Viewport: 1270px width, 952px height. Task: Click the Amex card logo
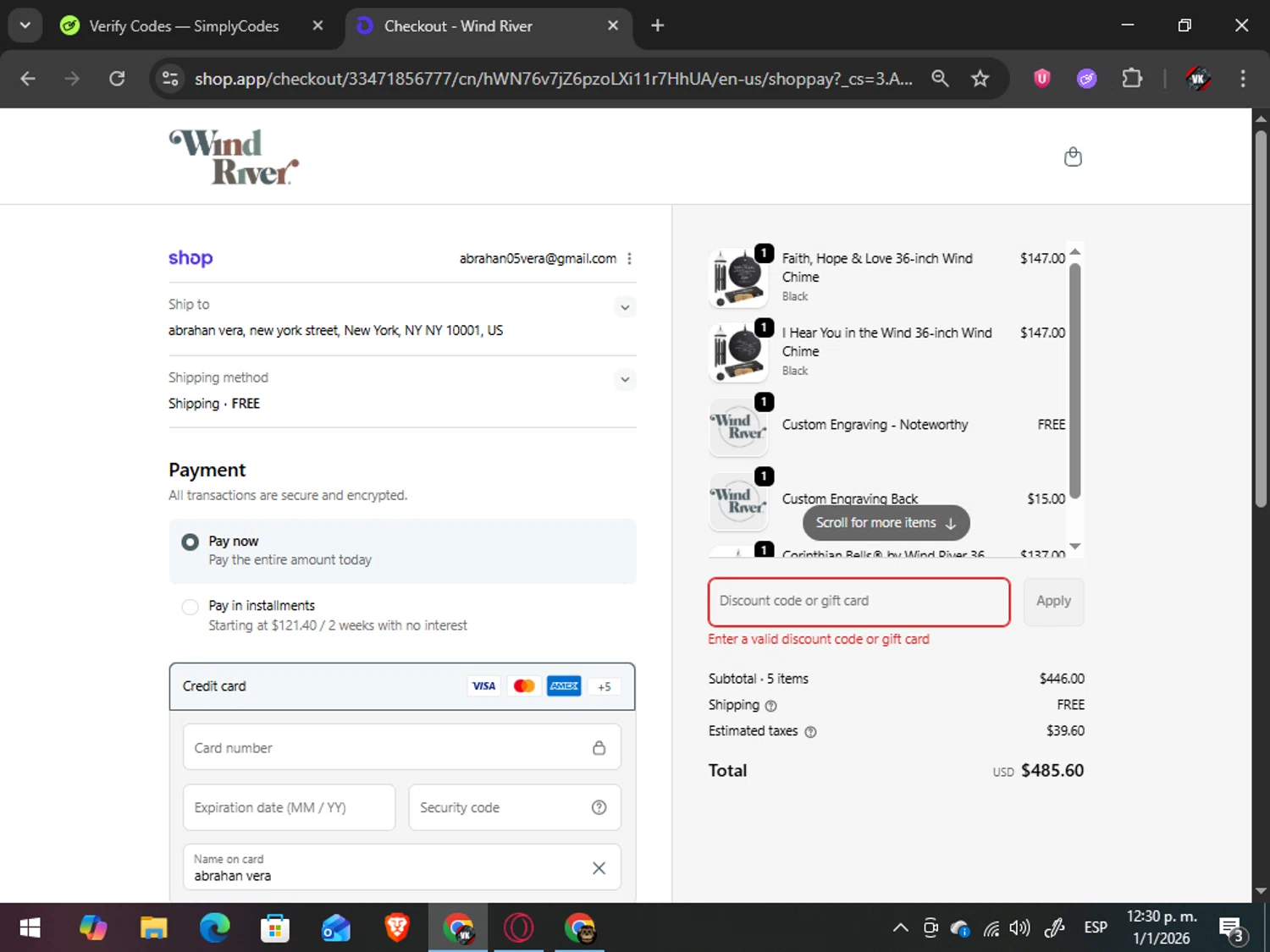(x=564, y=686)
